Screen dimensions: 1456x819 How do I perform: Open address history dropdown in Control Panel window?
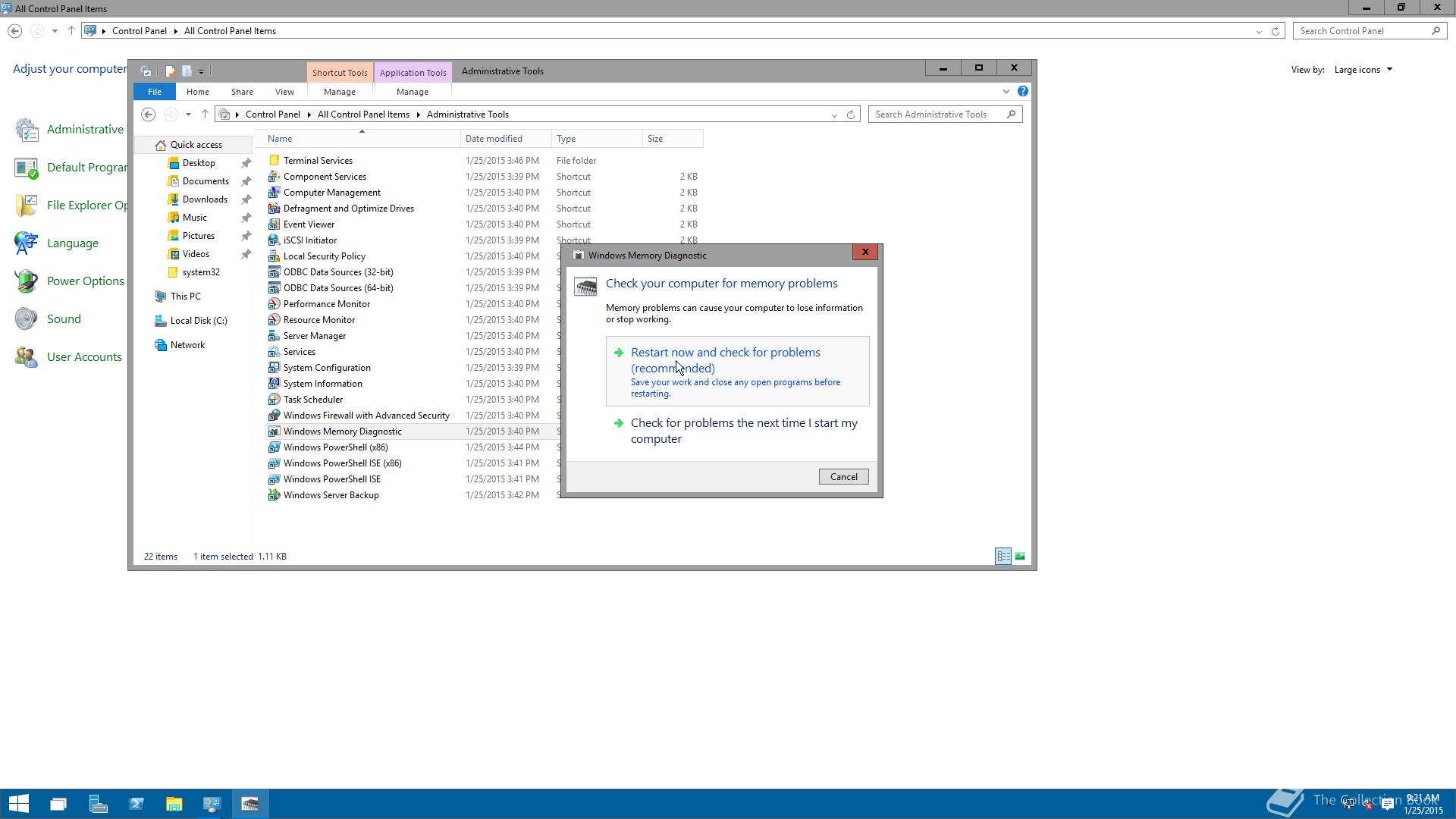click(1259, 31)
